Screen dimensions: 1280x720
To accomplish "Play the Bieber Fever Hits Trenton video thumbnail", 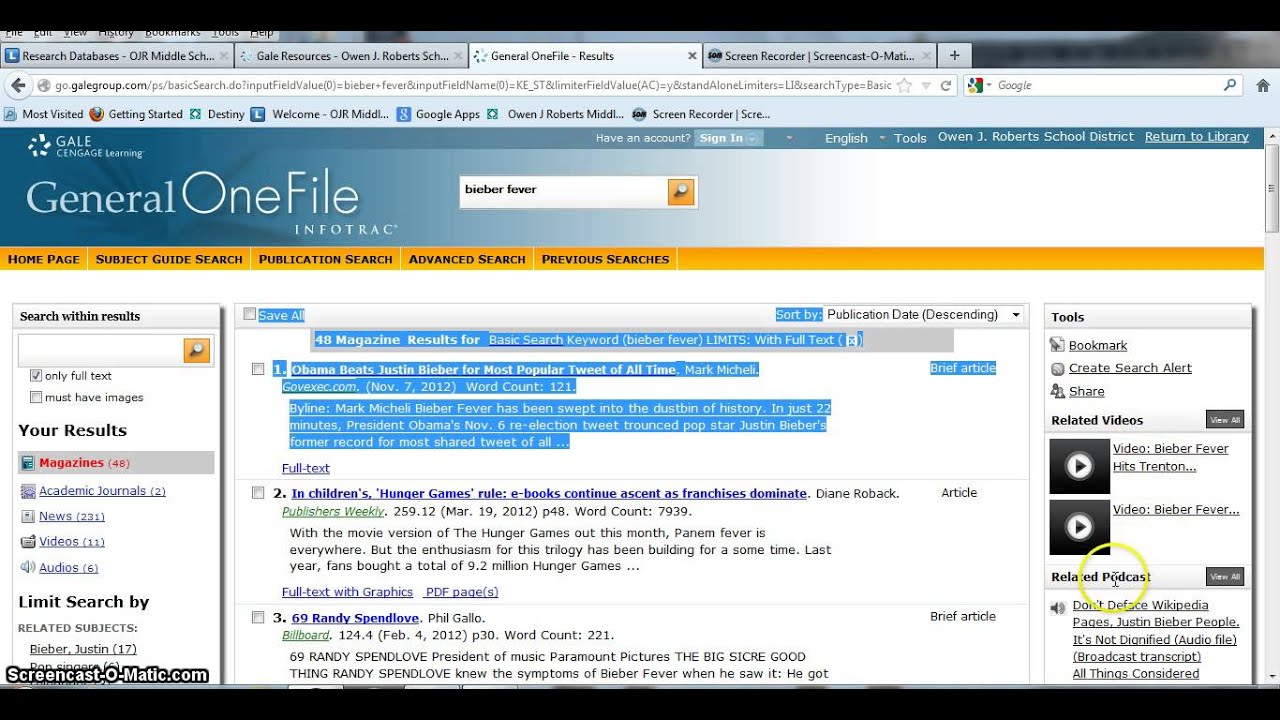I will click(x=1079, y=466).
